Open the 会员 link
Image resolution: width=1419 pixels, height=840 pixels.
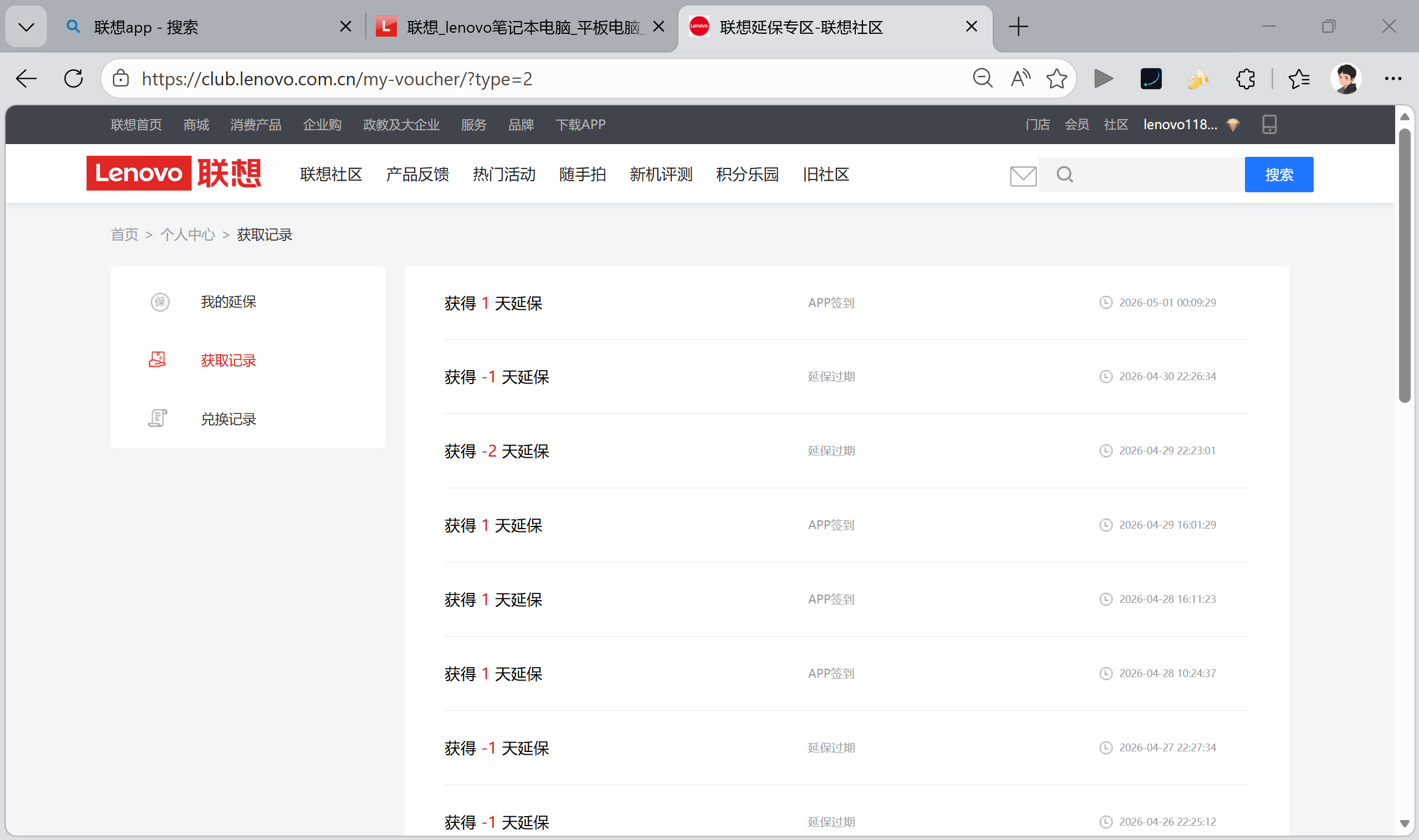coord(1077,125)
